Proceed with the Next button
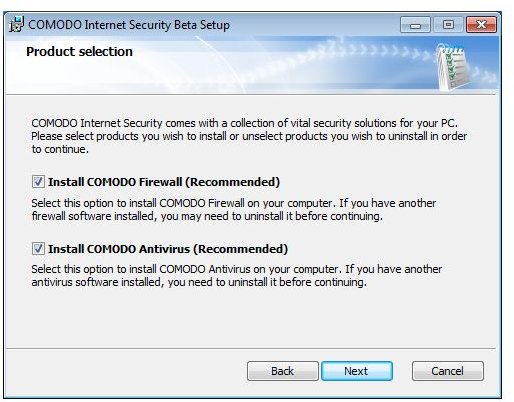This screenshot has width=514, height=402. [357, 371]
